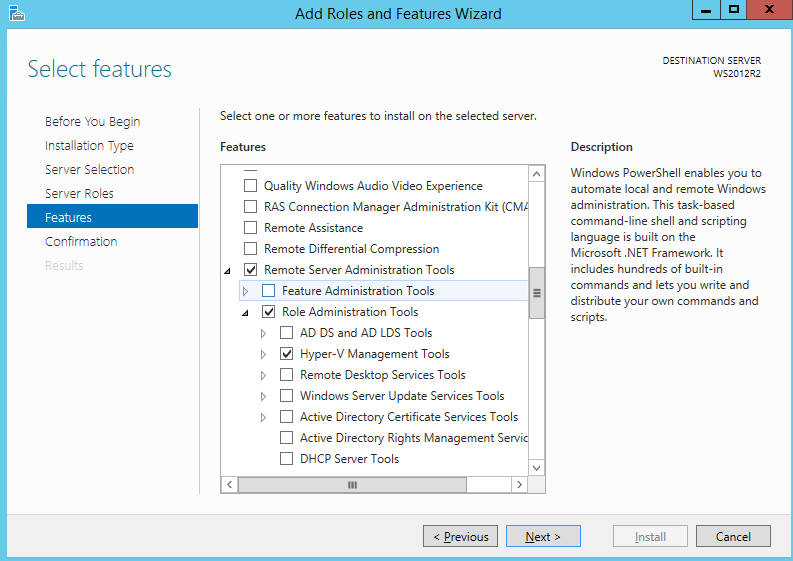The image size is (793, 561).
Task: Enable RAS Connection Manager Administration Kit checkbox
Action: pos(250,206)
